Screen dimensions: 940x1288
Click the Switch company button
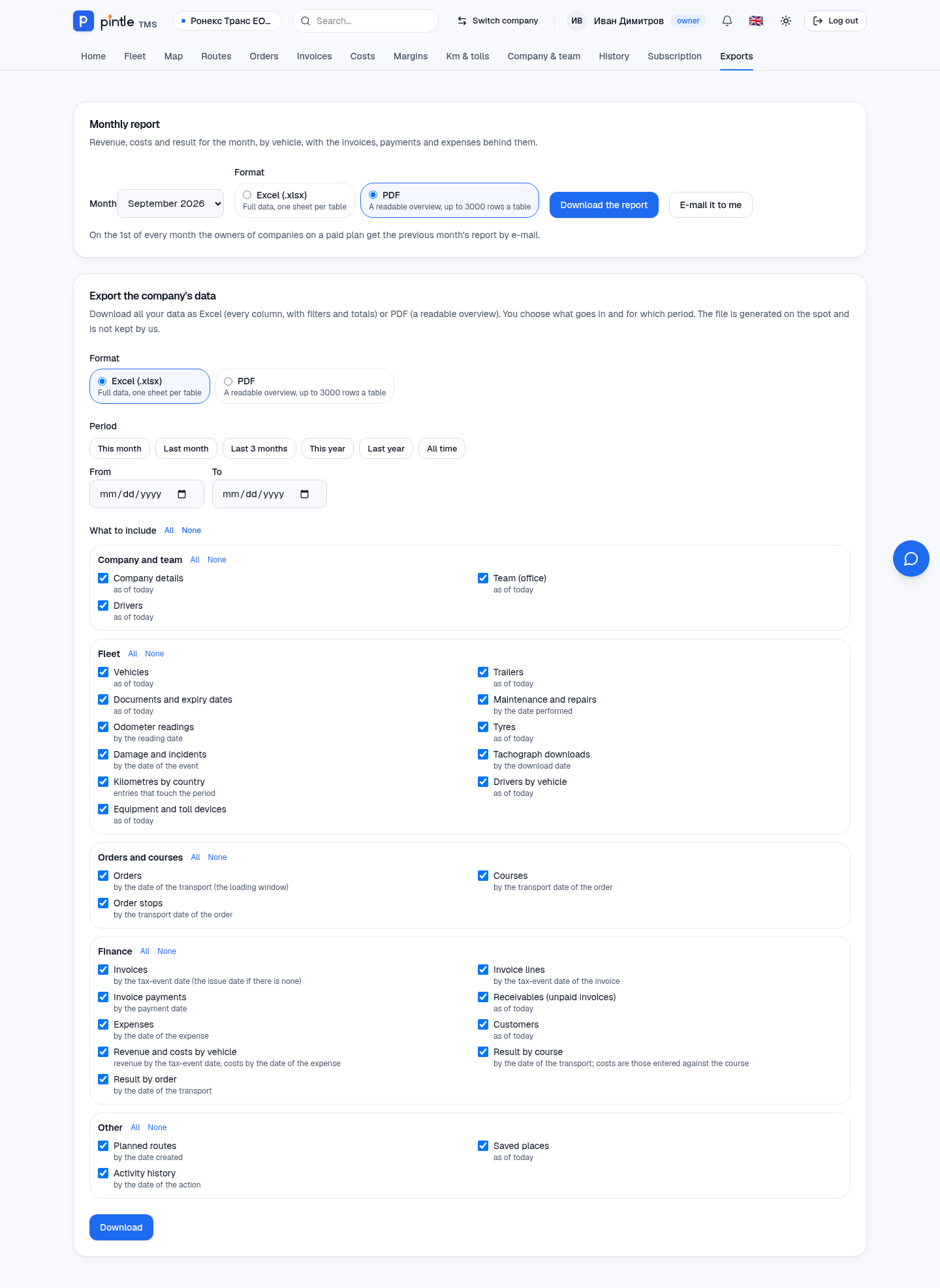pyautogui.click(x=498, y=21)
